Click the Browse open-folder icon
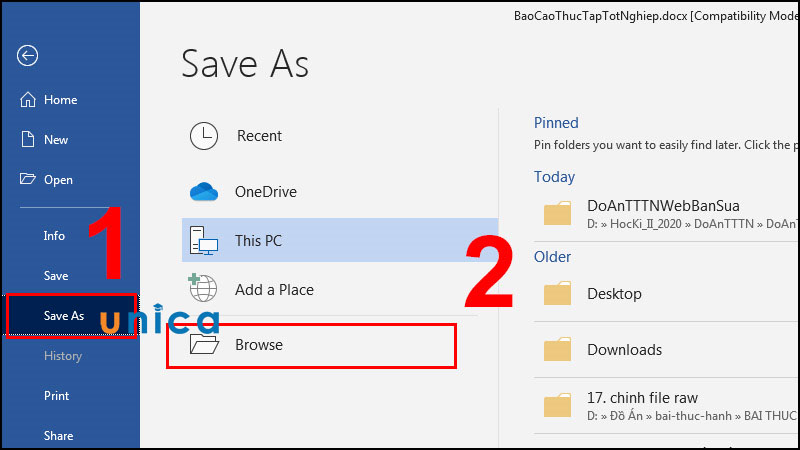This screenshot has height=450, width=800. click(x=204, y=344)
